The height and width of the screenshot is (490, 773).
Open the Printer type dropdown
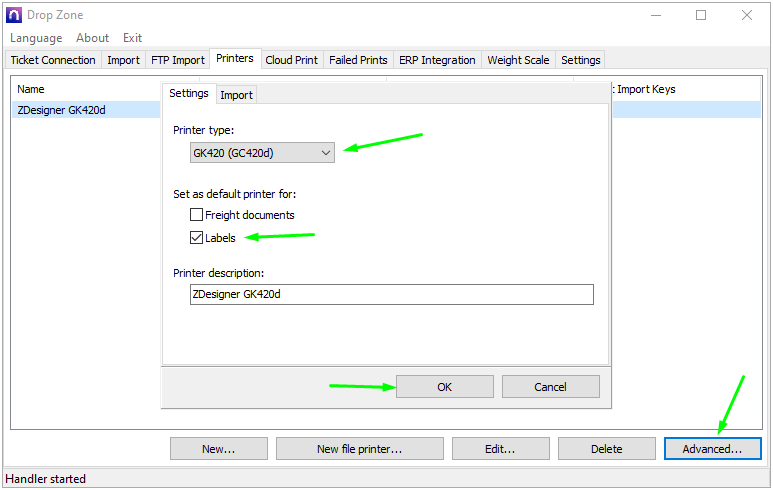262,152
